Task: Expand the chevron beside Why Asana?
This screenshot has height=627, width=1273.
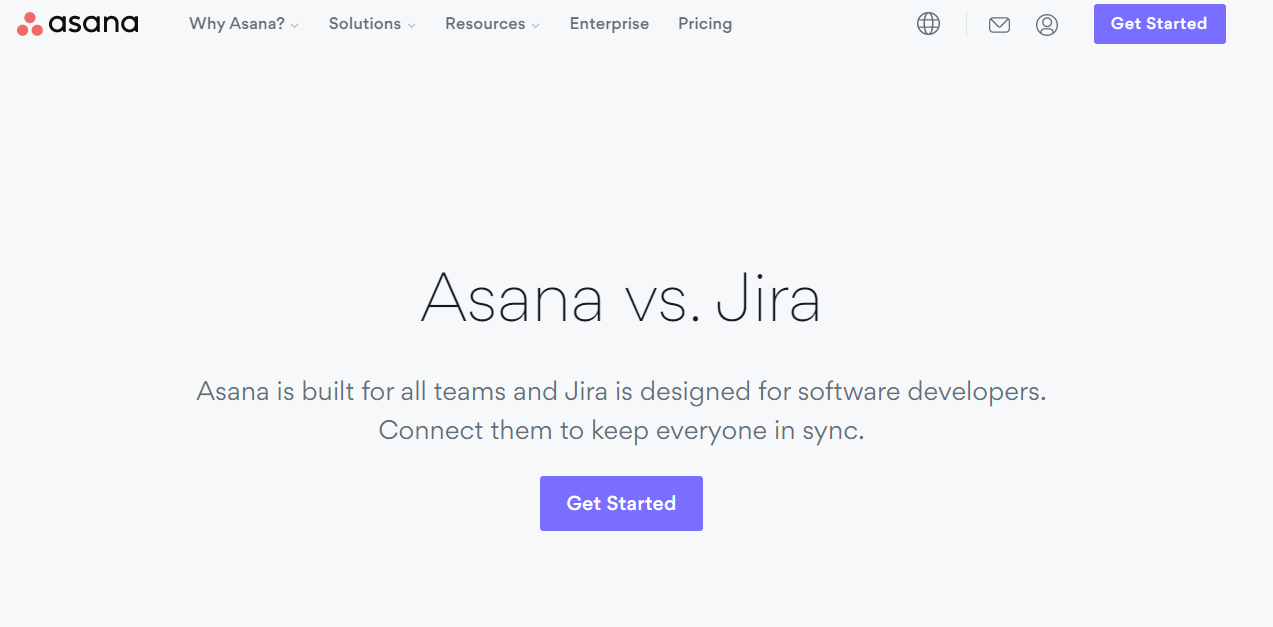Action: pyautogui.click(x=295, y=26)
